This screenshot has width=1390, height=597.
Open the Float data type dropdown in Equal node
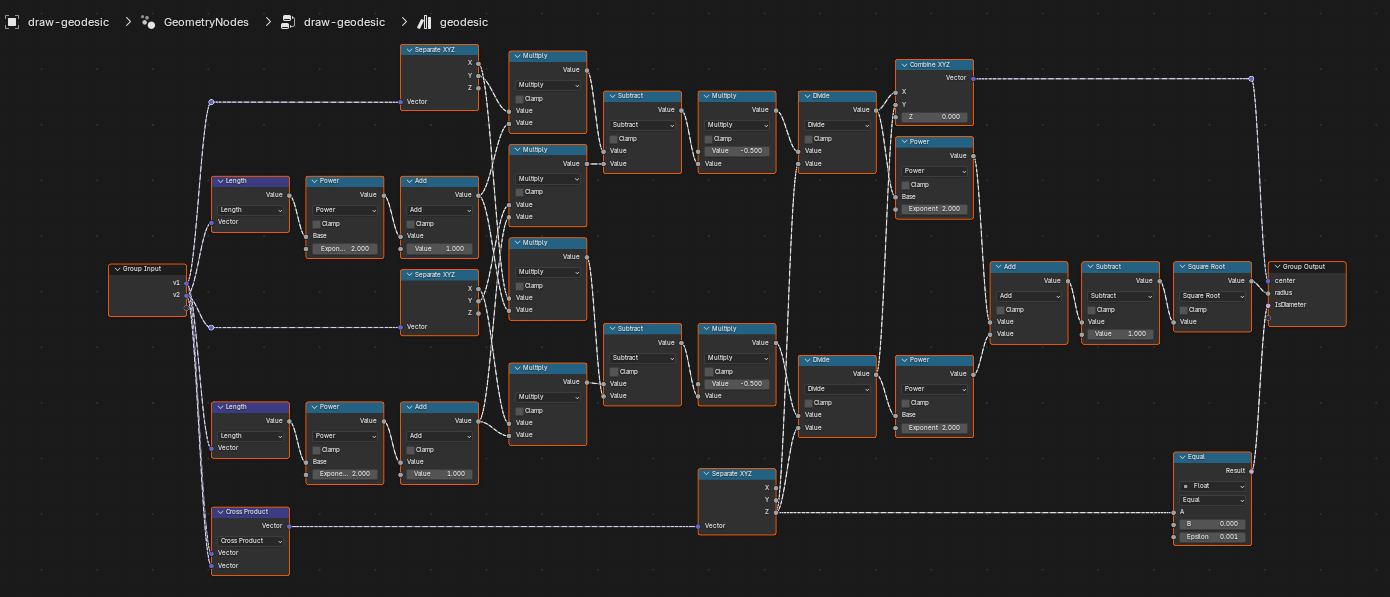pyautogui.click(x=1212, y=486)
